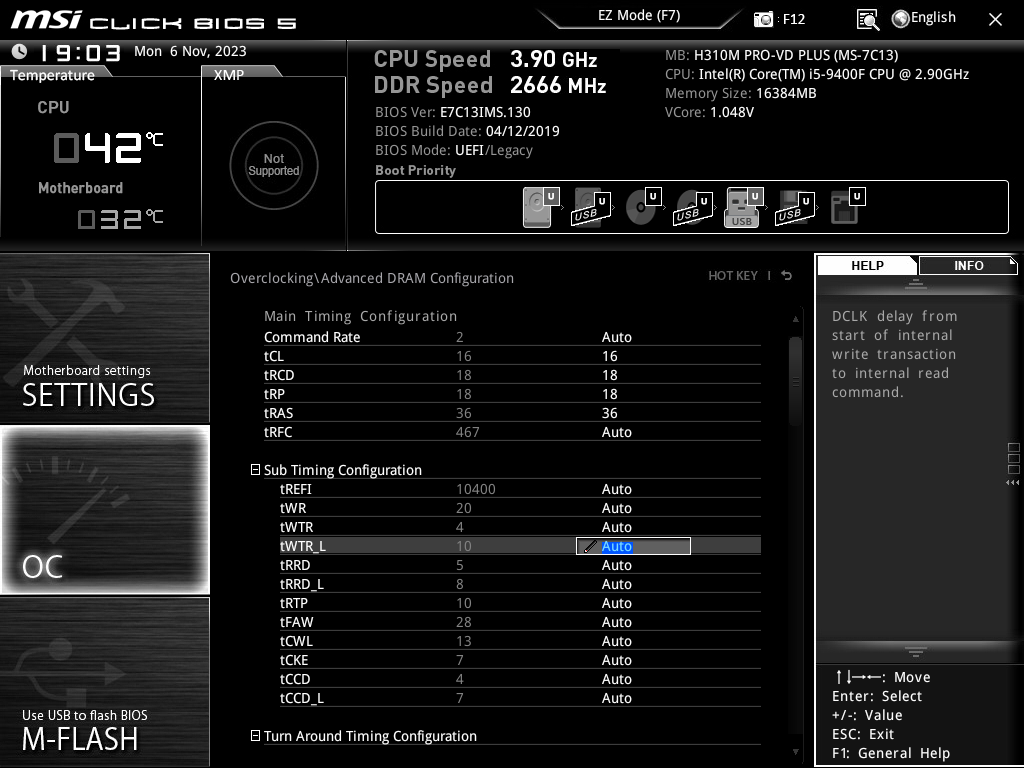Click the CPU Speed 3.90 GHz readout
1024x768 pixels.
point(485,59)
